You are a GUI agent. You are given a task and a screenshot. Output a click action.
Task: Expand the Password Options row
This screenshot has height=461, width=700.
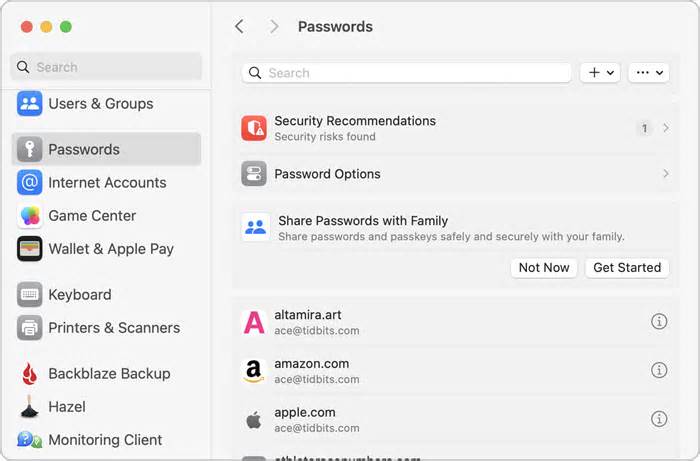pos(455,174)
